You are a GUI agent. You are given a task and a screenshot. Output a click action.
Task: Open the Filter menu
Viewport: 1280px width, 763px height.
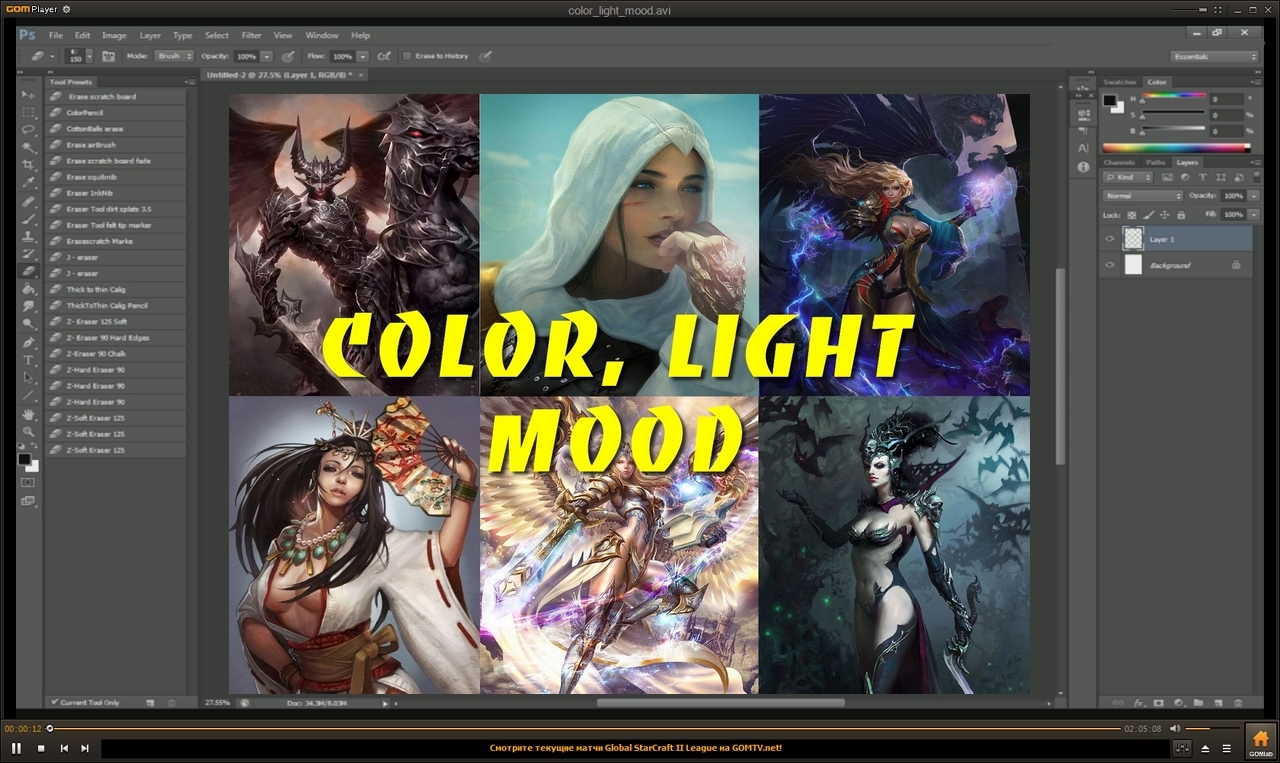251,35
